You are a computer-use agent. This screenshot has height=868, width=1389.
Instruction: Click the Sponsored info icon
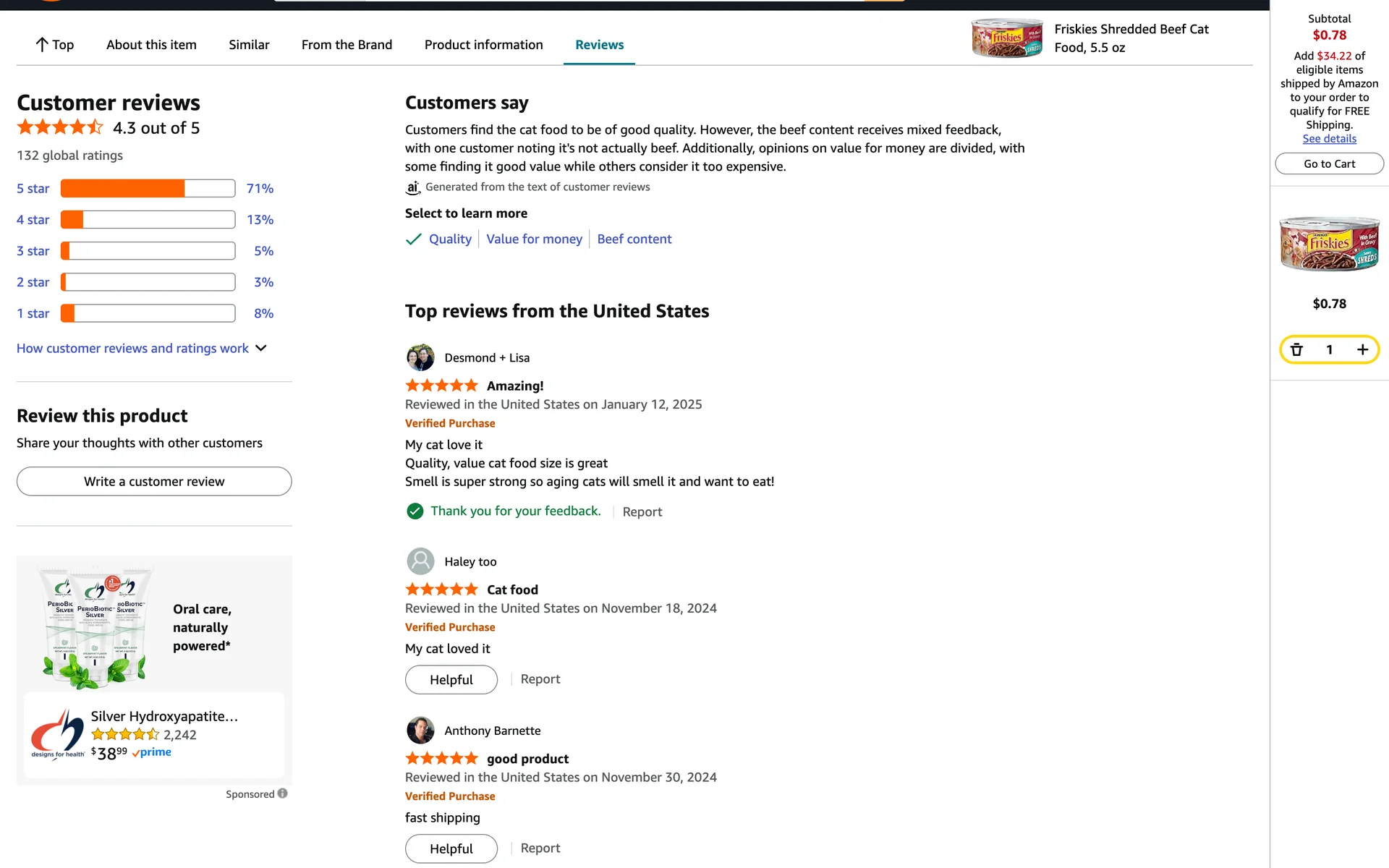(x=283, y=793)
